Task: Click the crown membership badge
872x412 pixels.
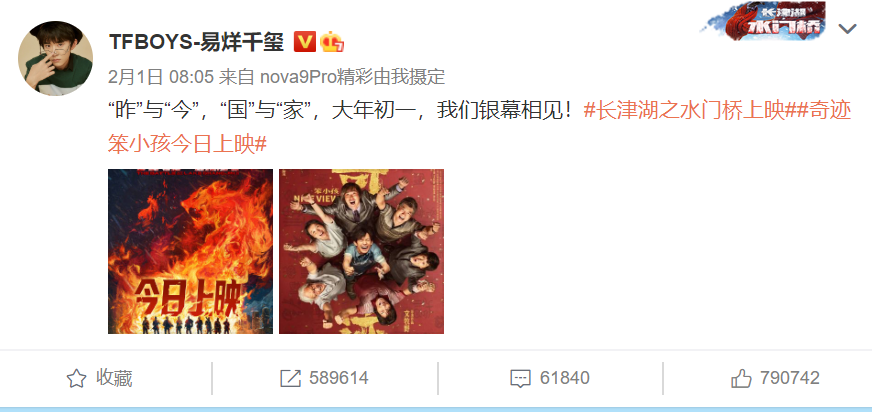Action: pyautogui.click(x=332, y=42)
